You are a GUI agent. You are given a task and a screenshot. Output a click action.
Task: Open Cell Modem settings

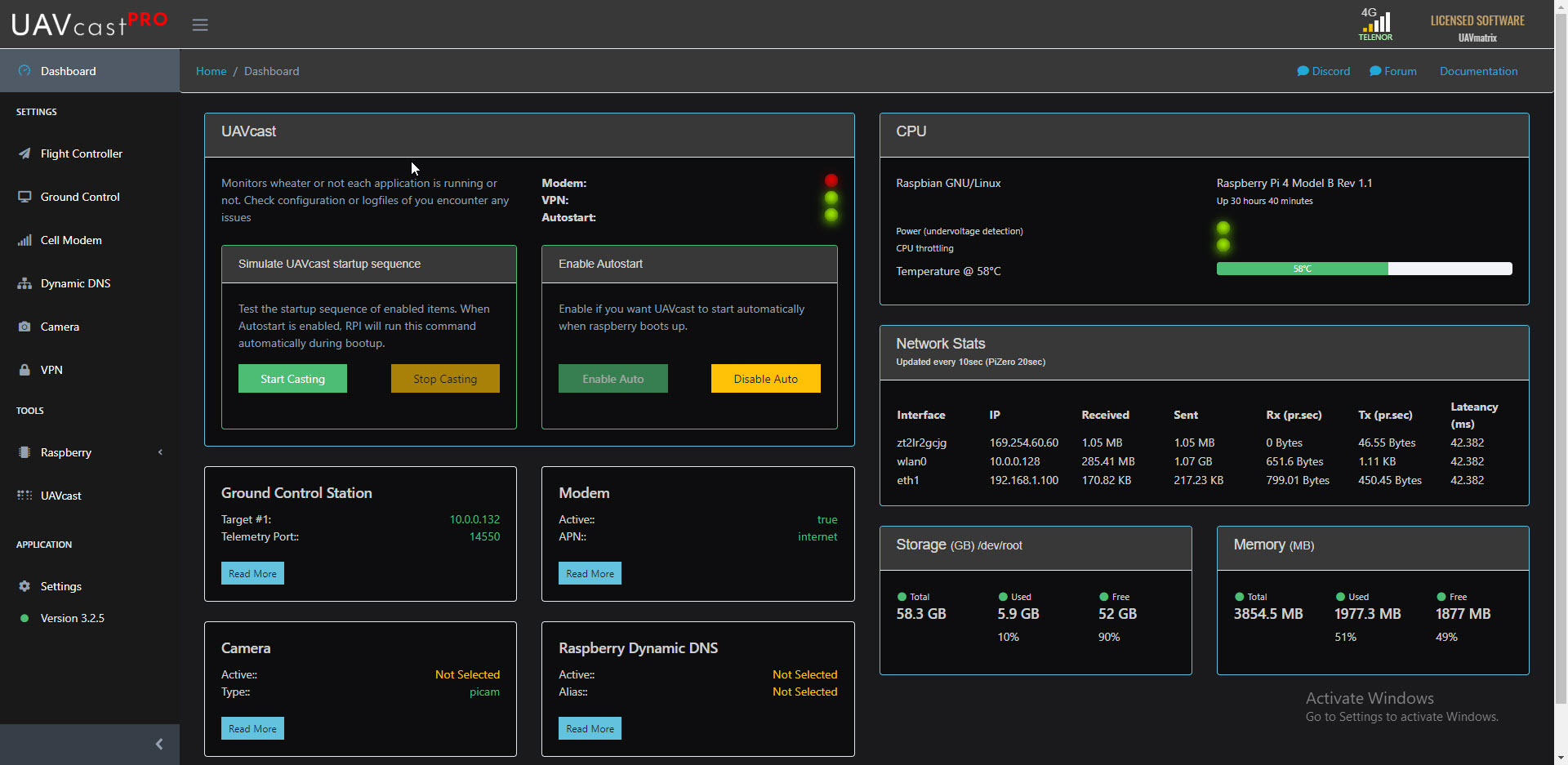pos(90,240)
